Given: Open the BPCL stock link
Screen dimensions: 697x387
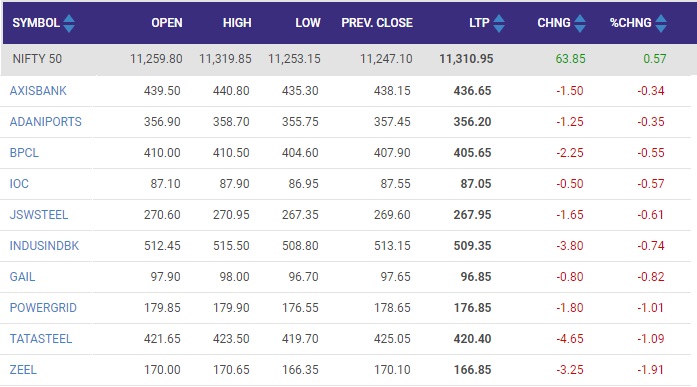Looking at the screenshot, I should coord(24,153).
